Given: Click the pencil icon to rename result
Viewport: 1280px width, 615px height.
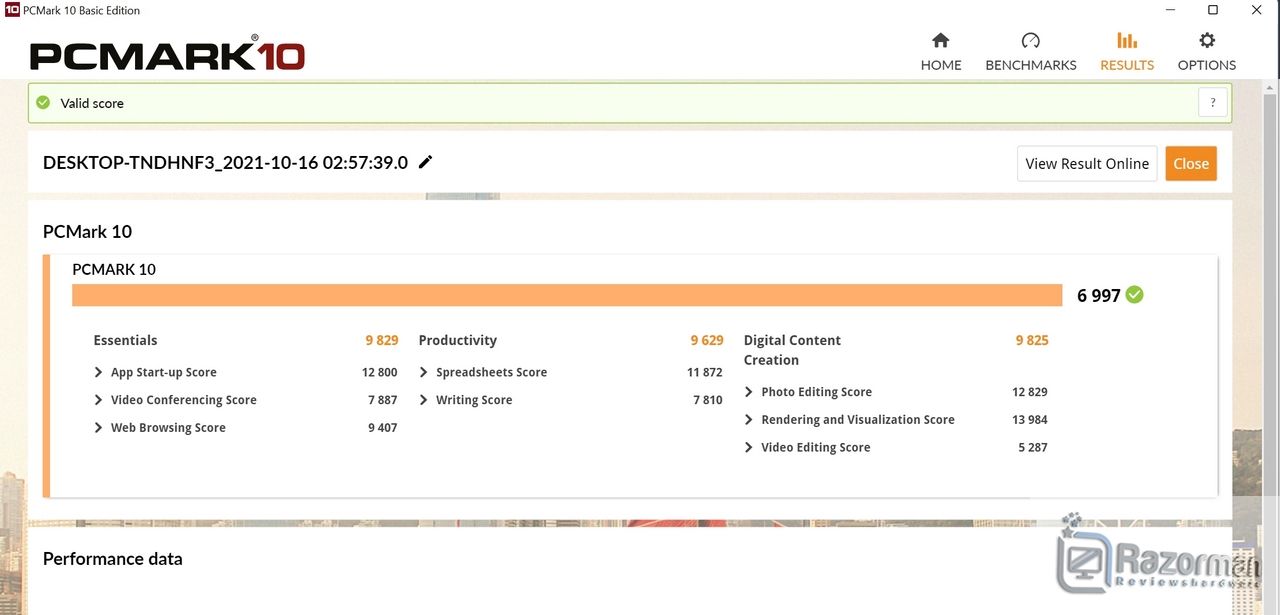Looking at the screenshot, I should 426,162.
